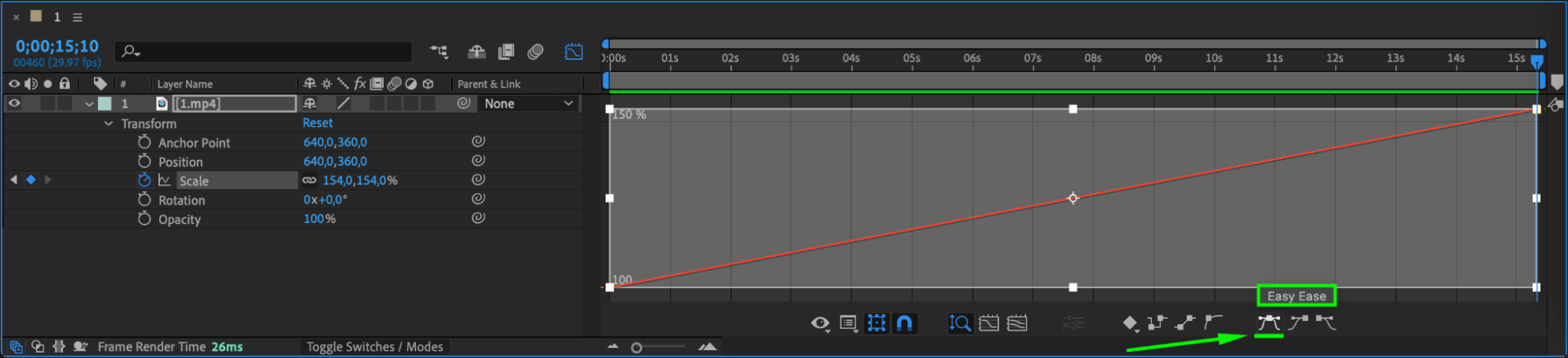The height and width of the screenshot is (358, 1568).
Task: Click the Position value 640,0,360,0
Action: click(335, 161)
